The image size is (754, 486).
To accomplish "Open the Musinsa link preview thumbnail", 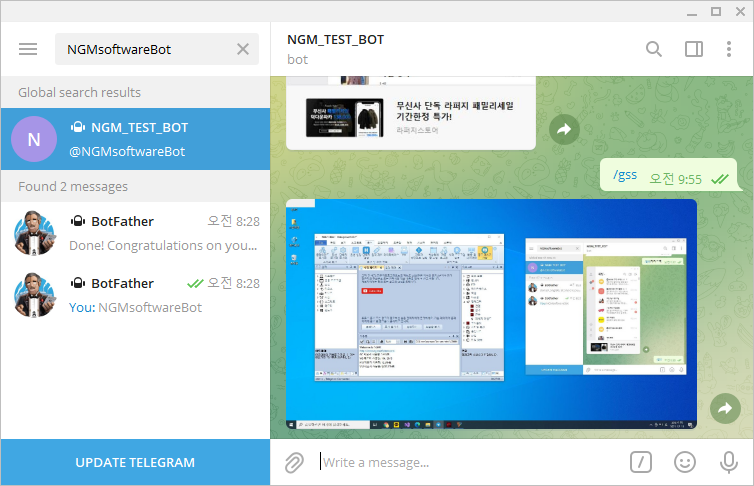I will point(344,118).
